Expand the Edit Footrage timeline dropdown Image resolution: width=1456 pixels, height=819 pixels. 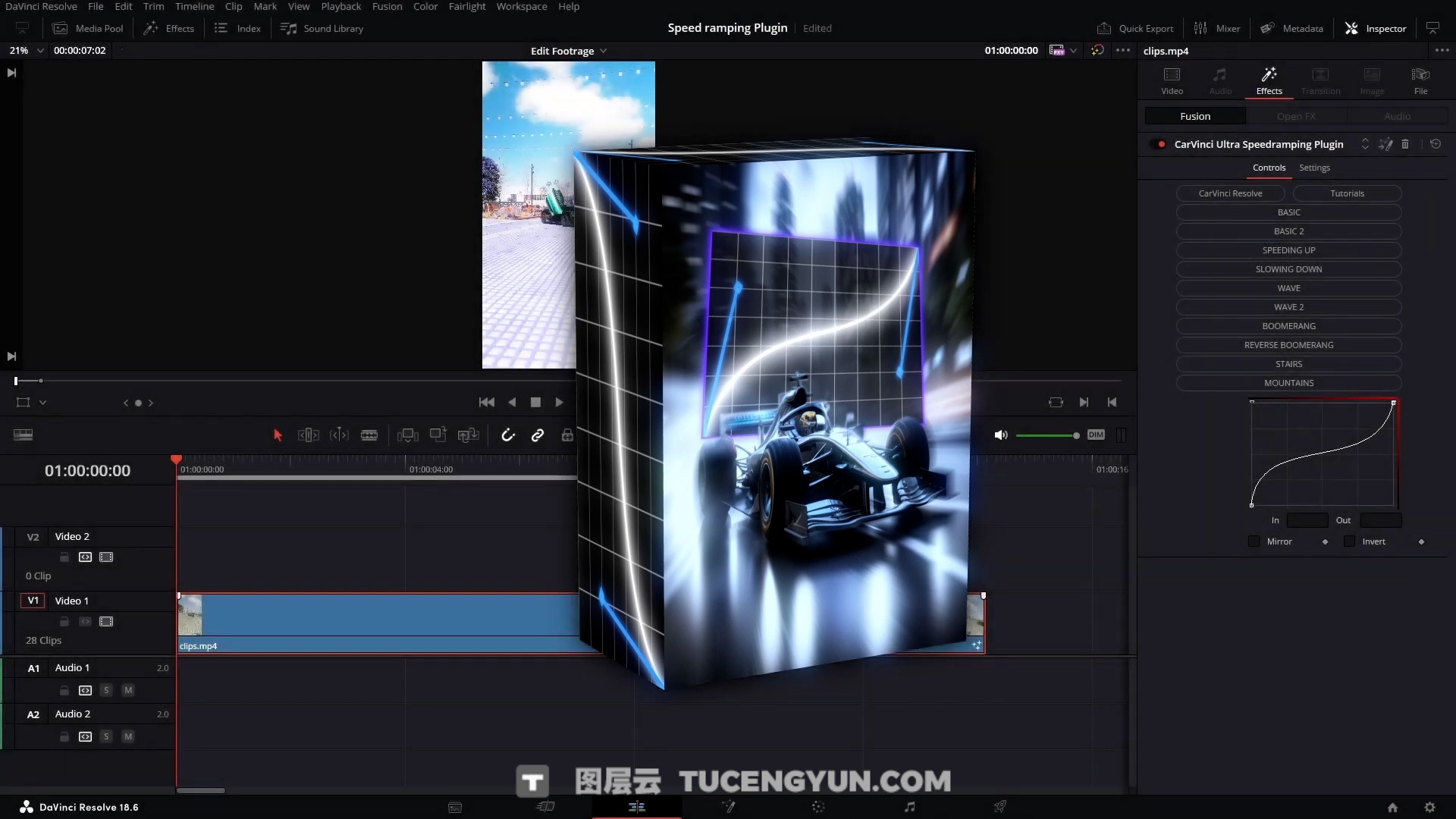point(569,51)
